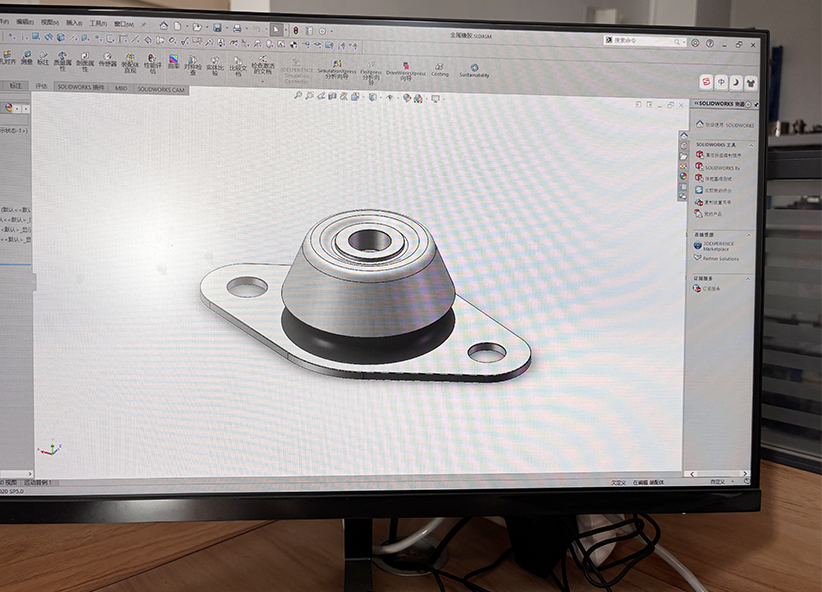
Task: Collapse the 订阅服务 section
Action: pyautogui.click(x=748, y=278)
